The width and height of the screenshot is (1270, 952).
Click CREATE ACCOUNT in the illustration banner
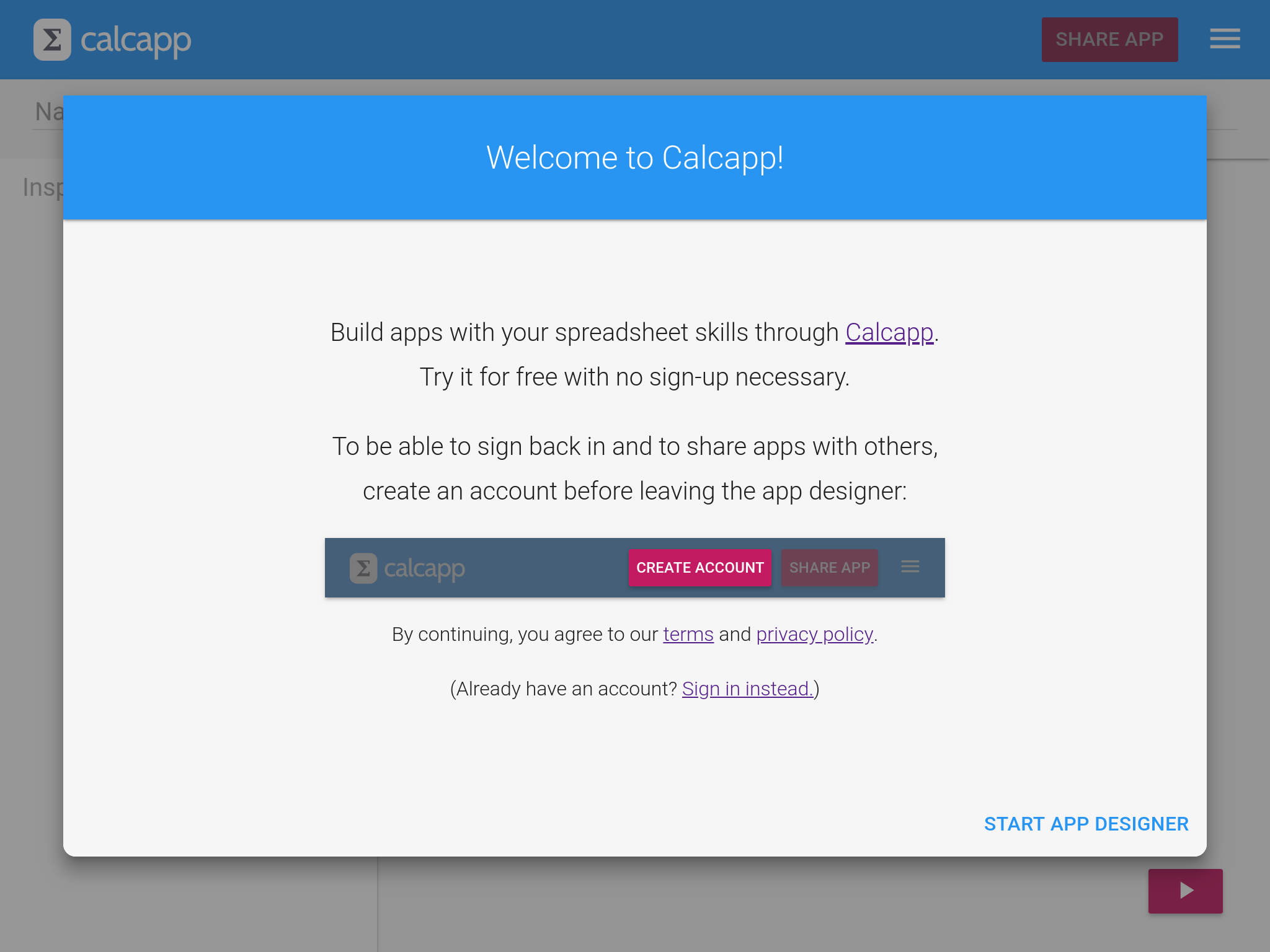point(699,568)
